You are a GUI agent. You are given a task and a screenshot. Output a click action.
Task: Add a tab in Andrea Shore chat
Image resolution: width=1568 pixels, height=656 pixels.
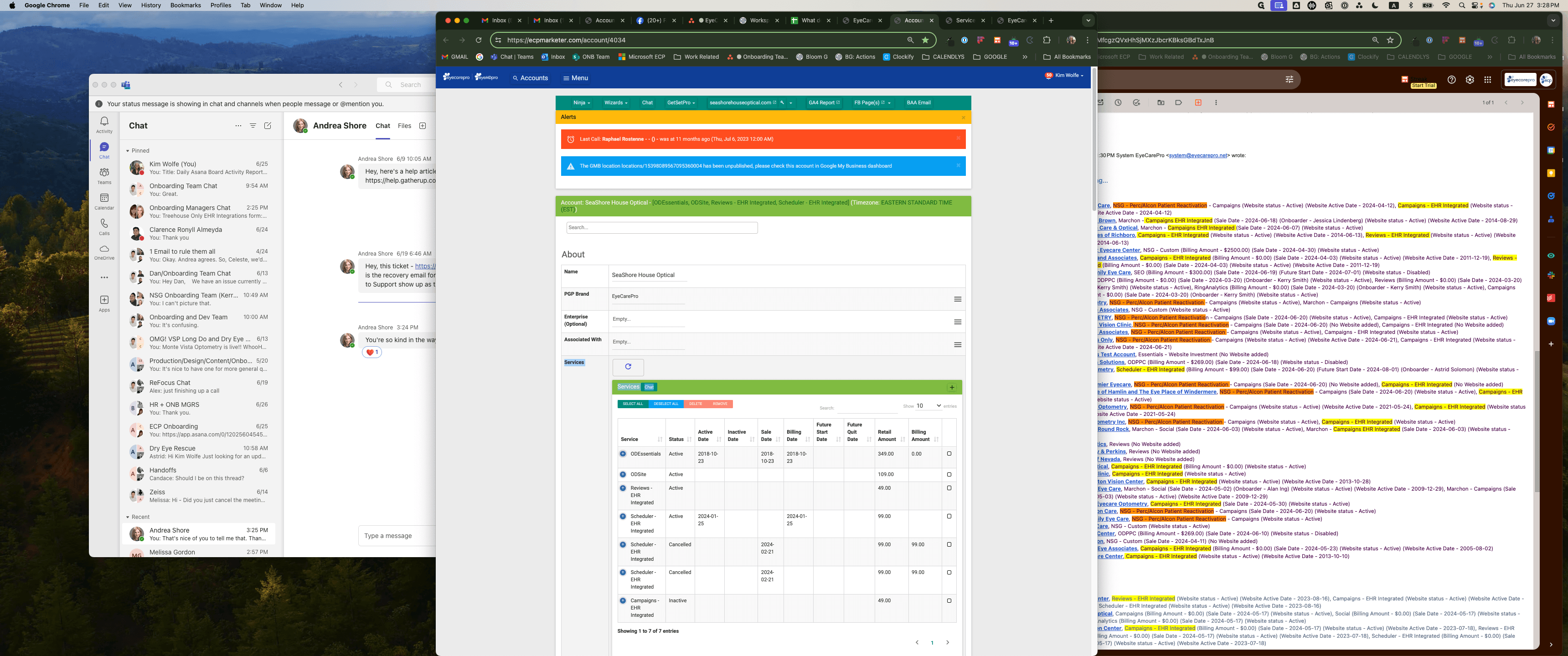423,126
